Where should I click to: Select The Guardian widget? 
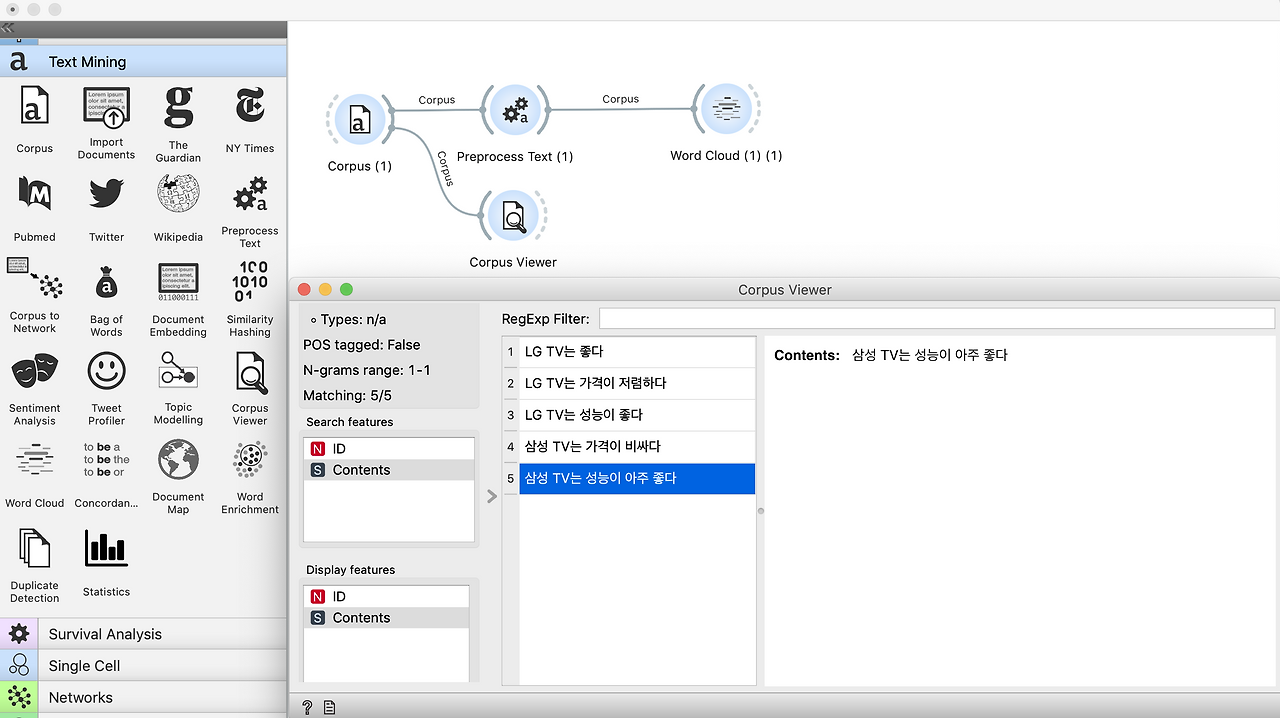(178, 123)
